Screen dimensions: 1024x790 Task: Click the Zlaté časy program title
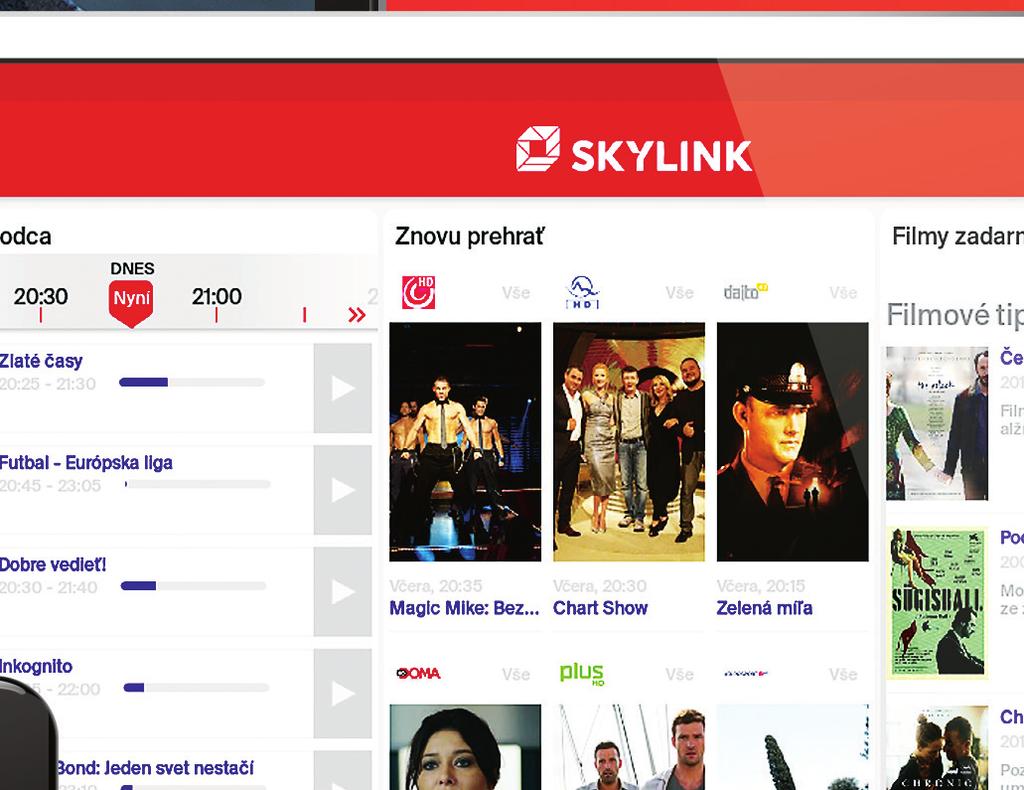(40, 361)
